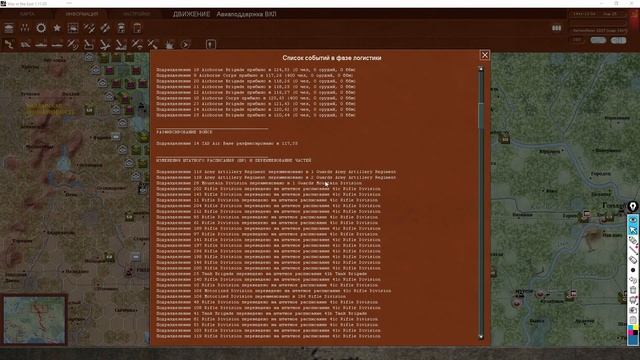Click the event list scrollbar thumb
640x360 pixels.
[481, 116]
